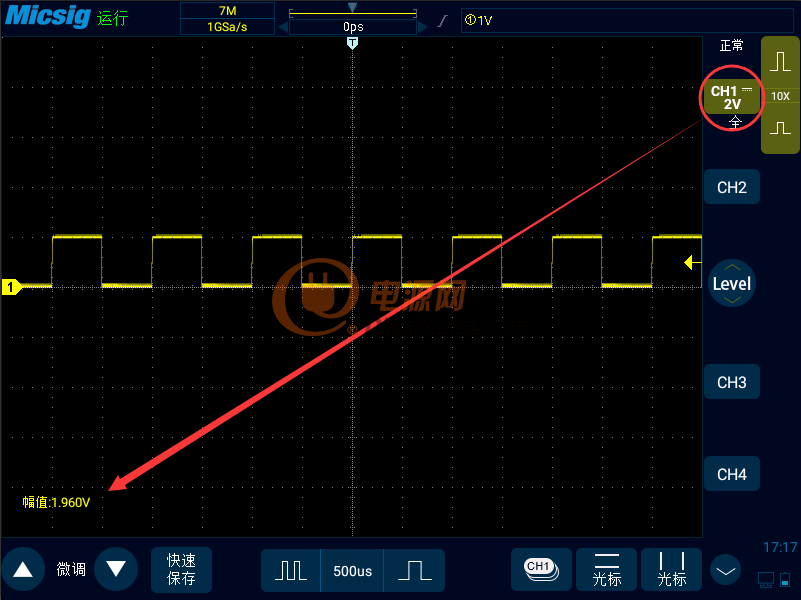801x600 pixels.
Task: Shift horizontal position right arrow
Action: coord(422,27)
